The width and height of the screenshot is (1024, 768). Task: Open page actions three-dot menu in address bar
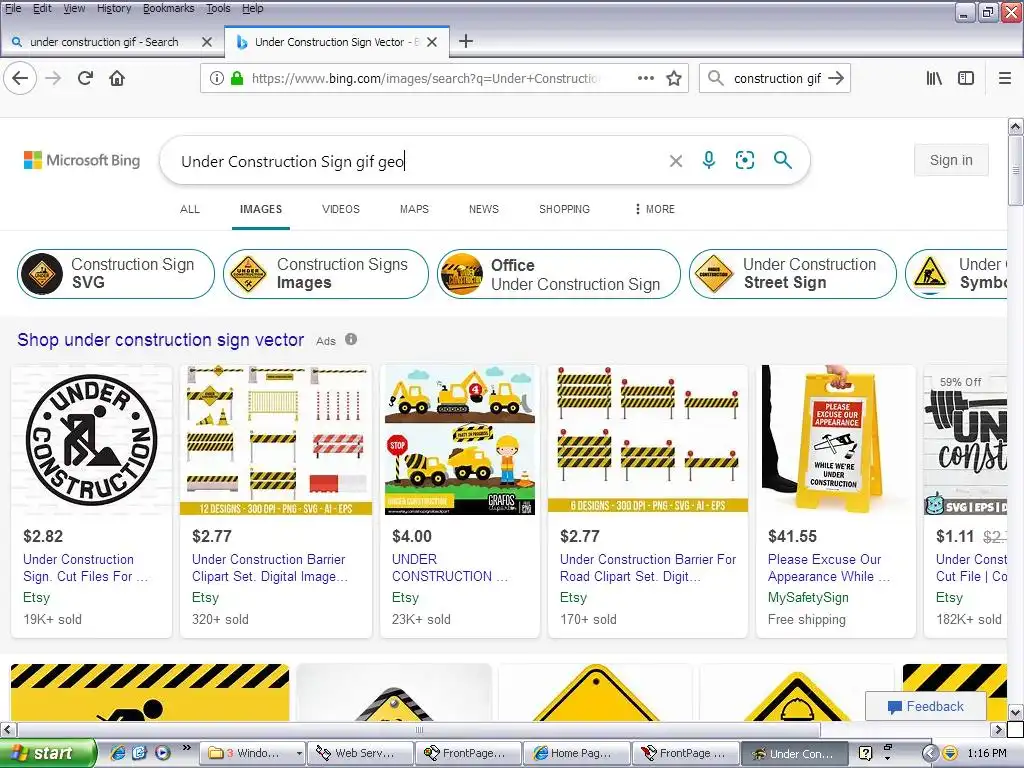coord(645,78)
